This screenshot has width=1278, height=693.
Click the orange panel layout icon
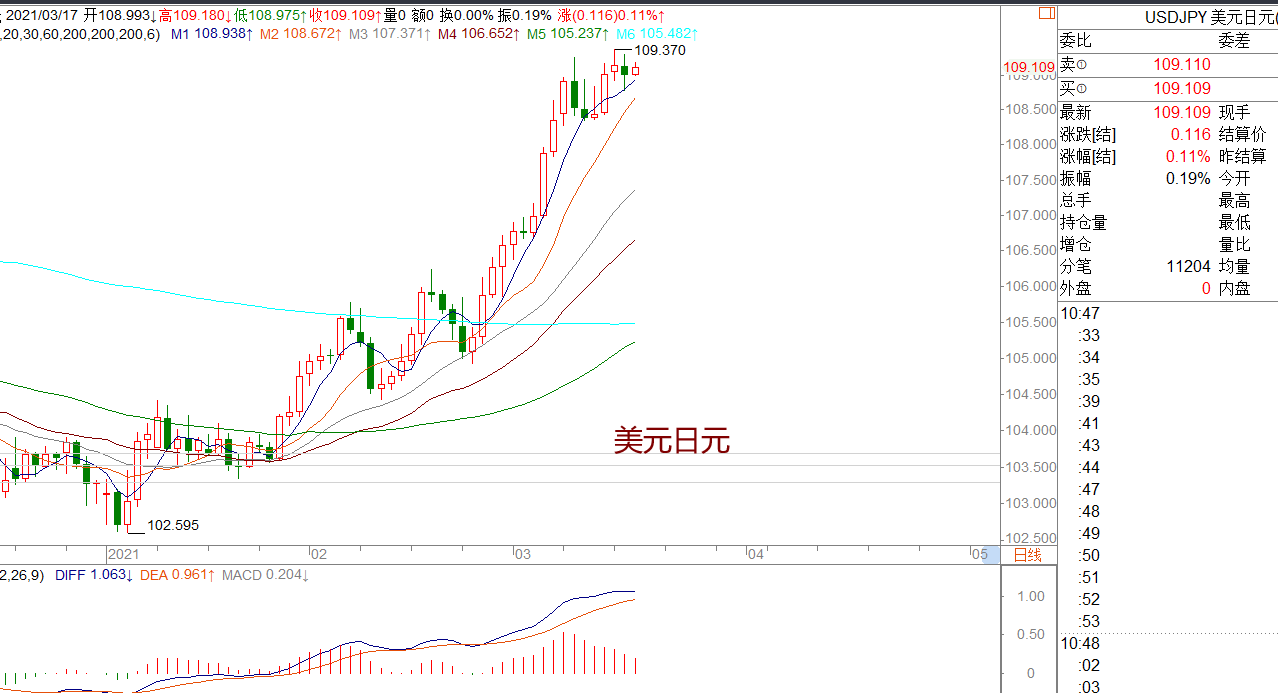coord(1046,13)
